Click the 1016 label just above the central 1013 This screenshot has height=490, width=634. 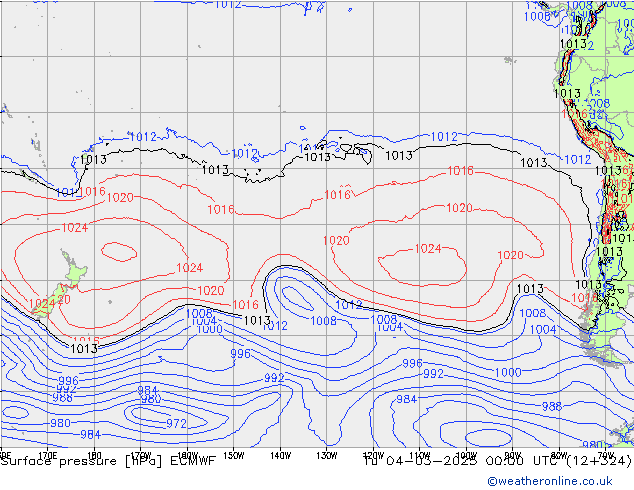[245, 304]
